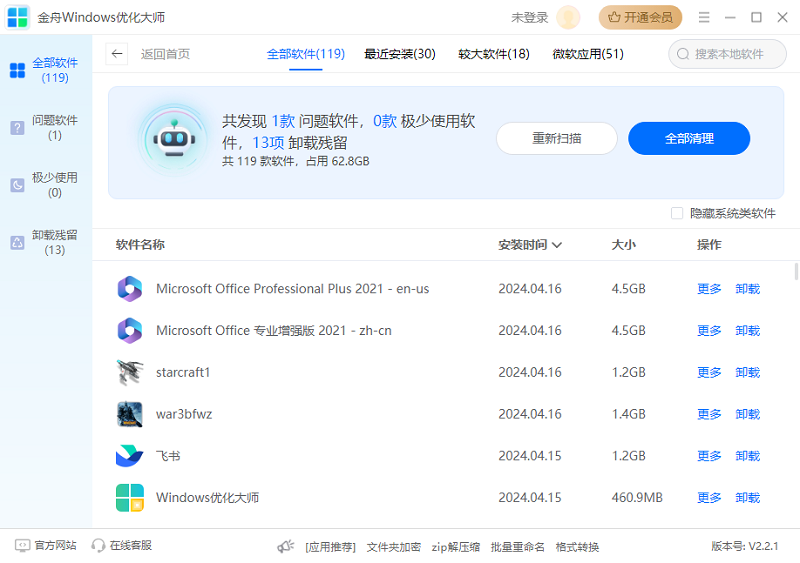Select war3bfwz name text
The height and width of the screenshot is (563, 800).
click(184, 414)
